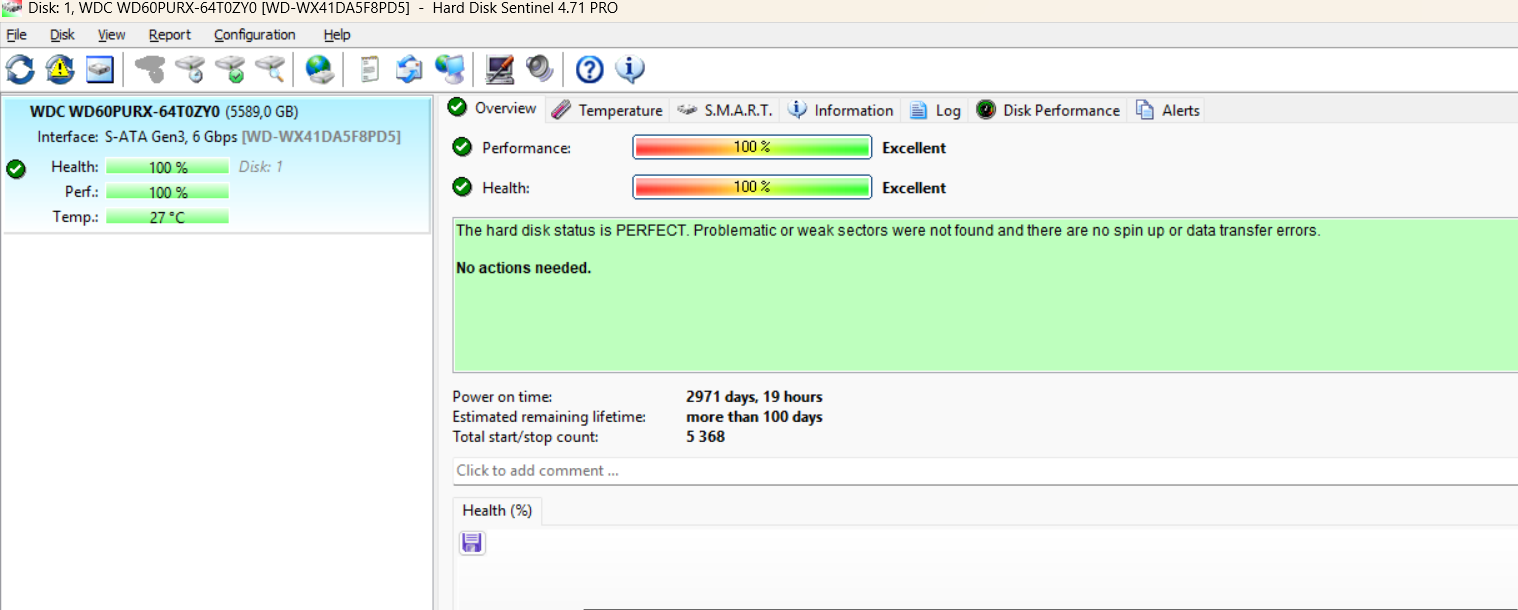Click the 'Excellent' rating beside Health
The height and width of the screenshot is (610, 1518).
tap(914, 188)
